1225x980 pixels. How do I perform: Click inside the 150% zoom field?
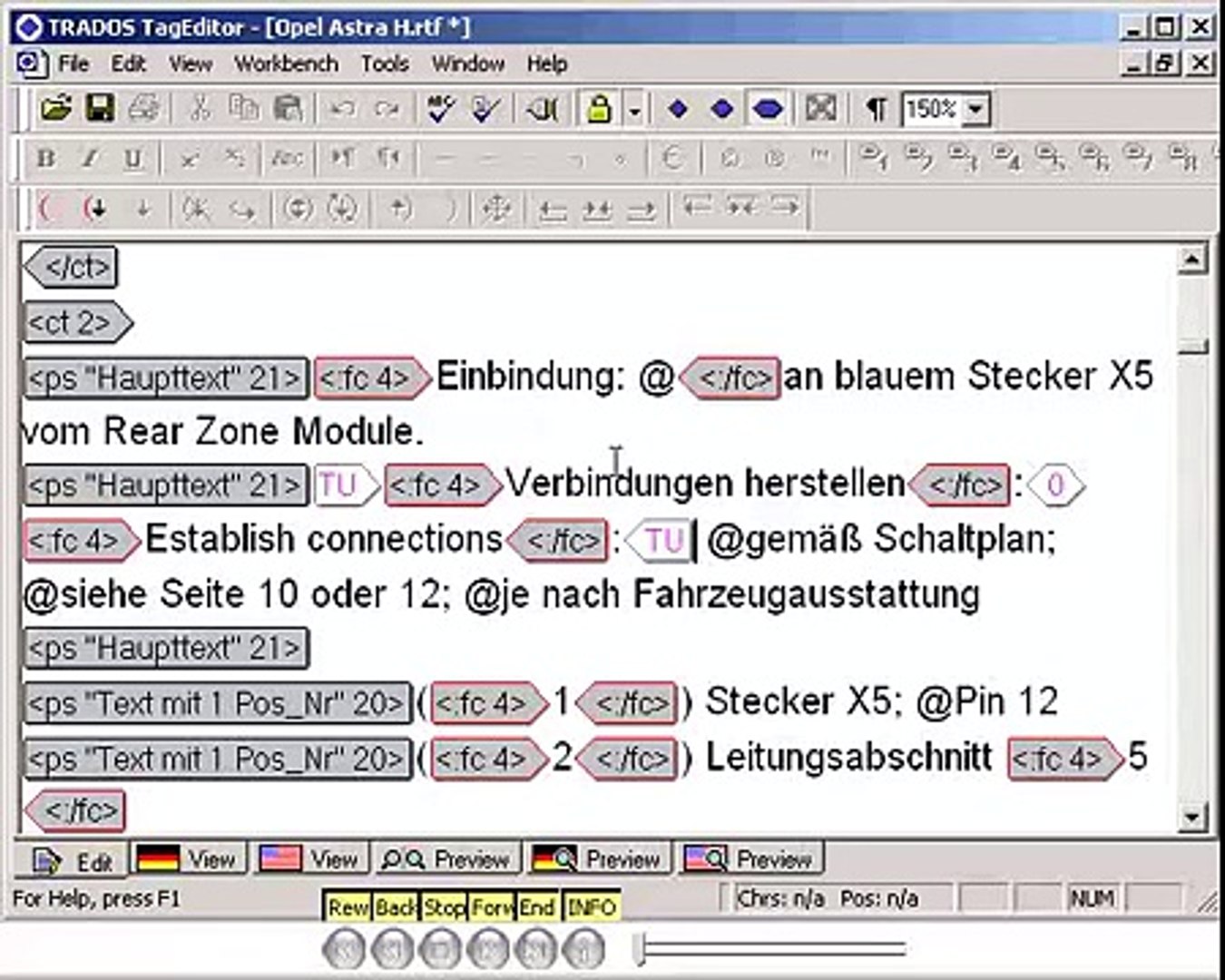932,110
